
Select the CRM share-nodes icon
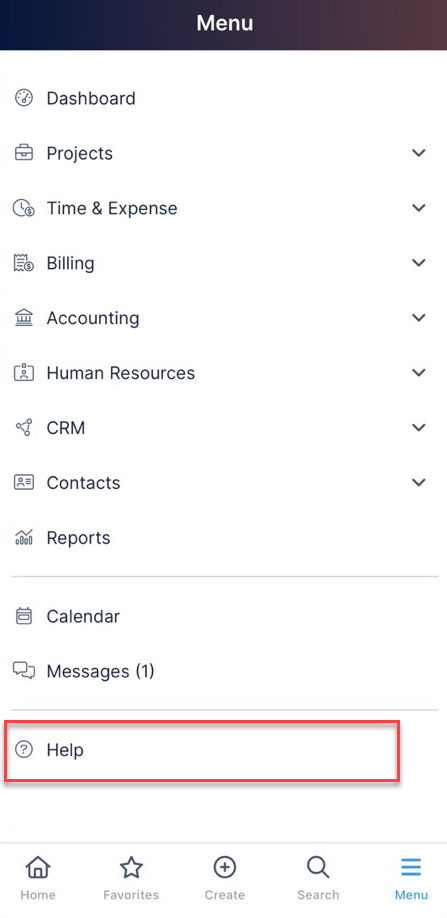coord(24,428)
